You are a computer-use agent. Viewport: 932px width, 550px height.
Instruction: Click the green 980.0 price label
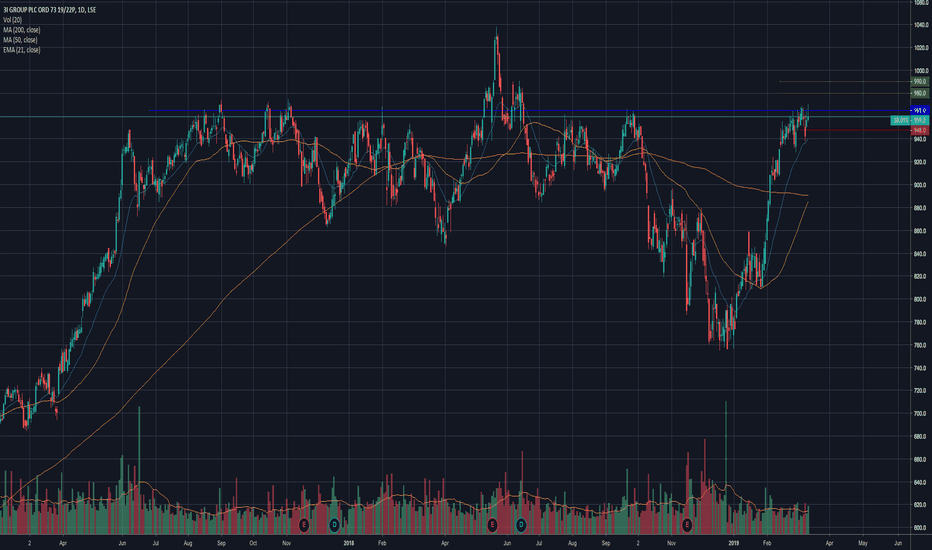click(920, 93)
